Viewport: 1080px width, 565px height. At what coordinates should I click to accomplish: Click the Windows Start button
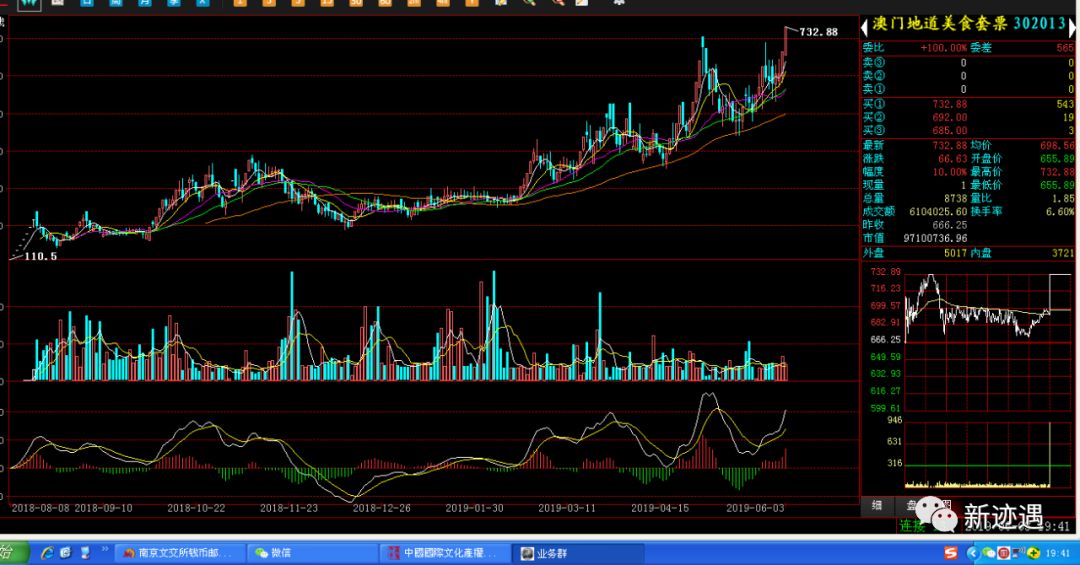[x=14, y=553]
